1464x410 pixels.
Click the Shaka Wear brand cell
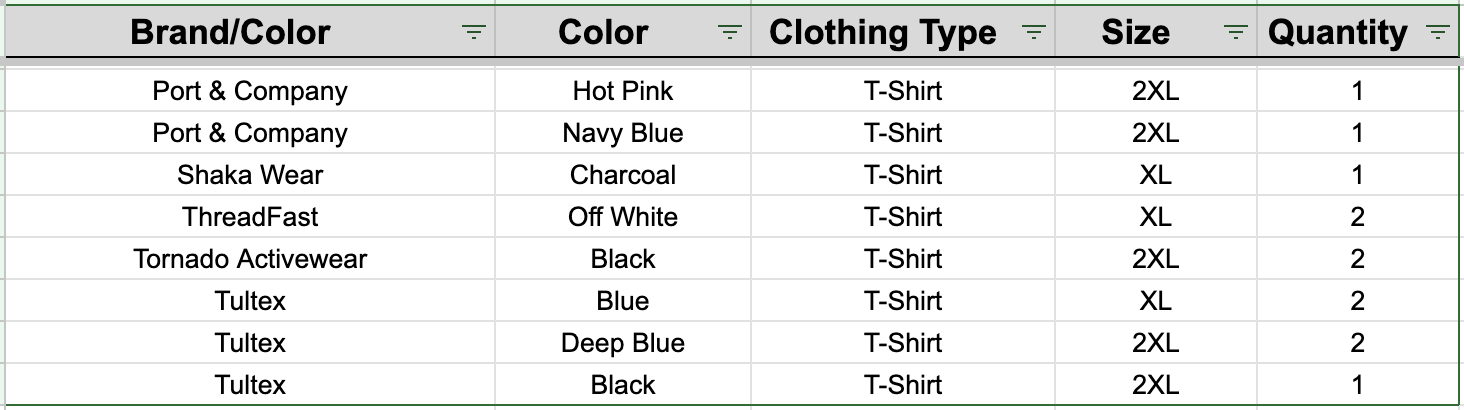[250, 175]
